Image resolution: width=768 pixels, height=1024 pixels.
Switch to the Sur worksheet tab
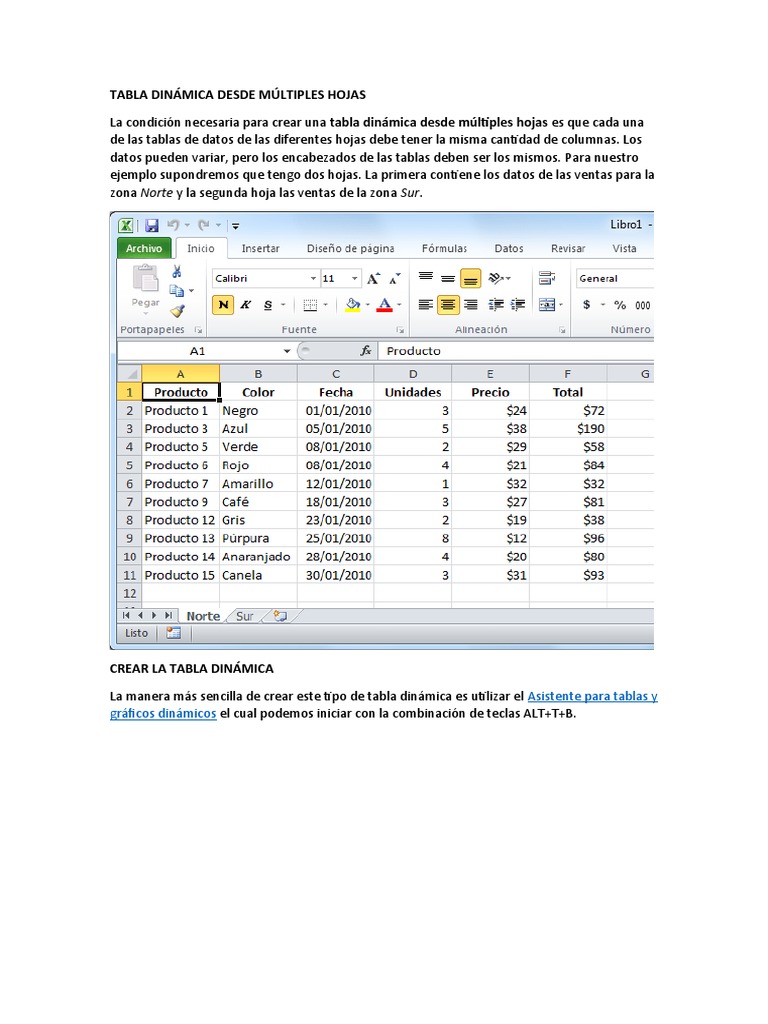245,616
